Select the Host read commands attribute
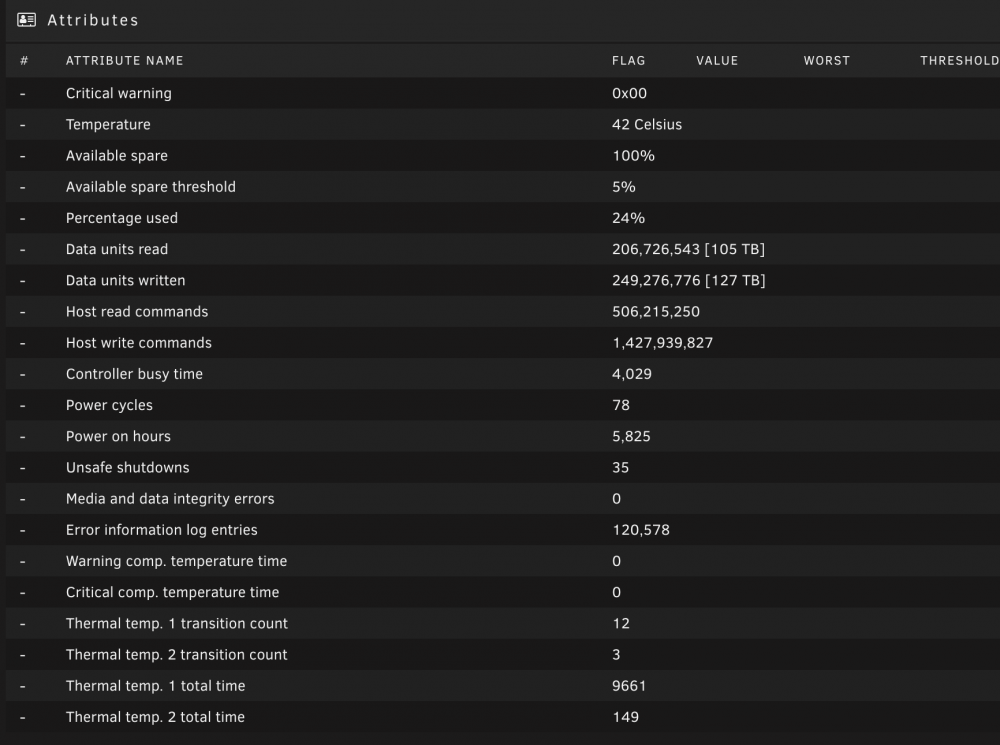Screen dimensions: 1000x745 137,312
